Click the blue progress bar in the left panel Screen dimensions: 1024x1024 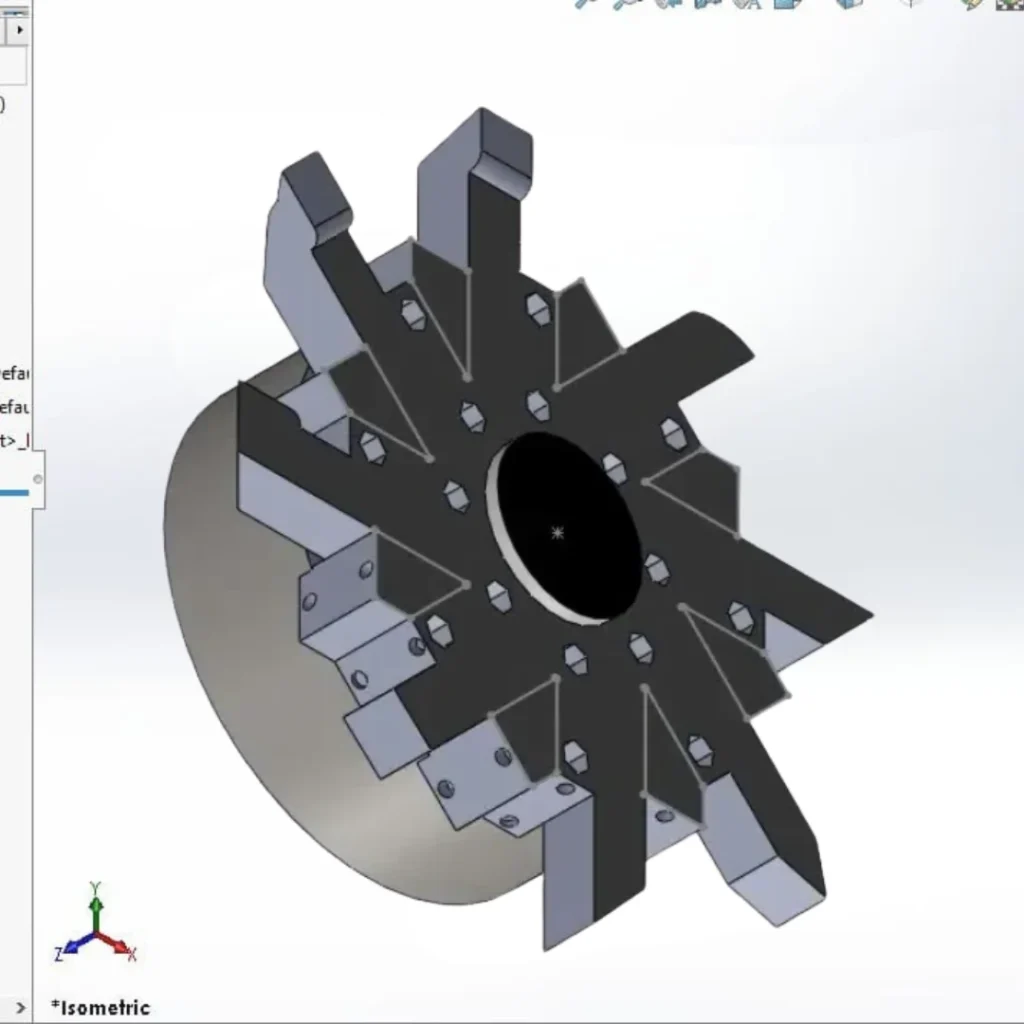[x=16, y=491]
